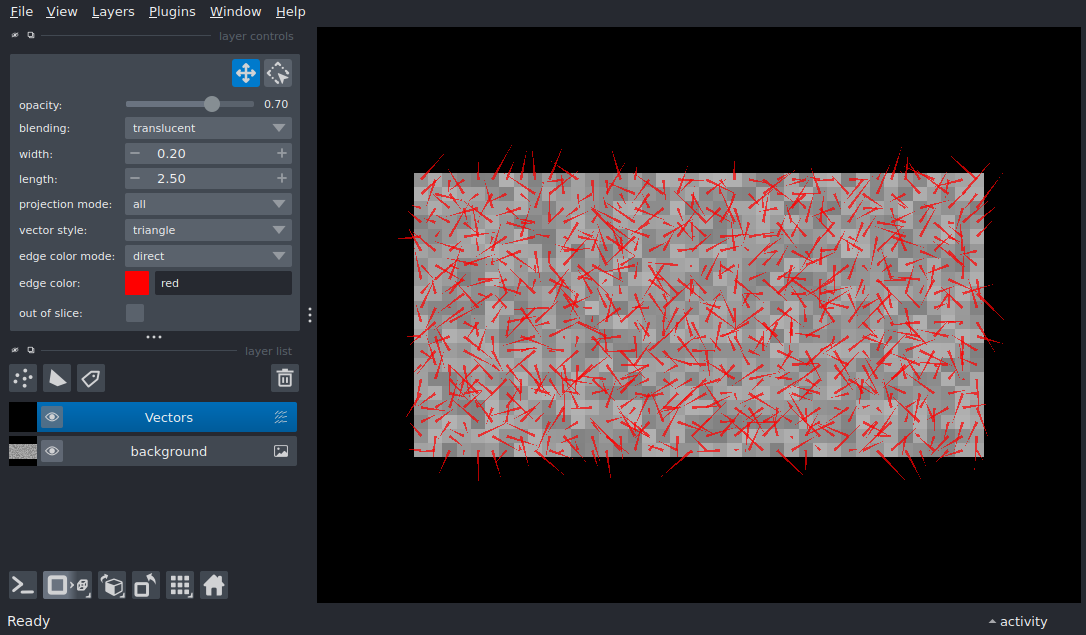Select the transform mode icon

(x=278, y=73)
